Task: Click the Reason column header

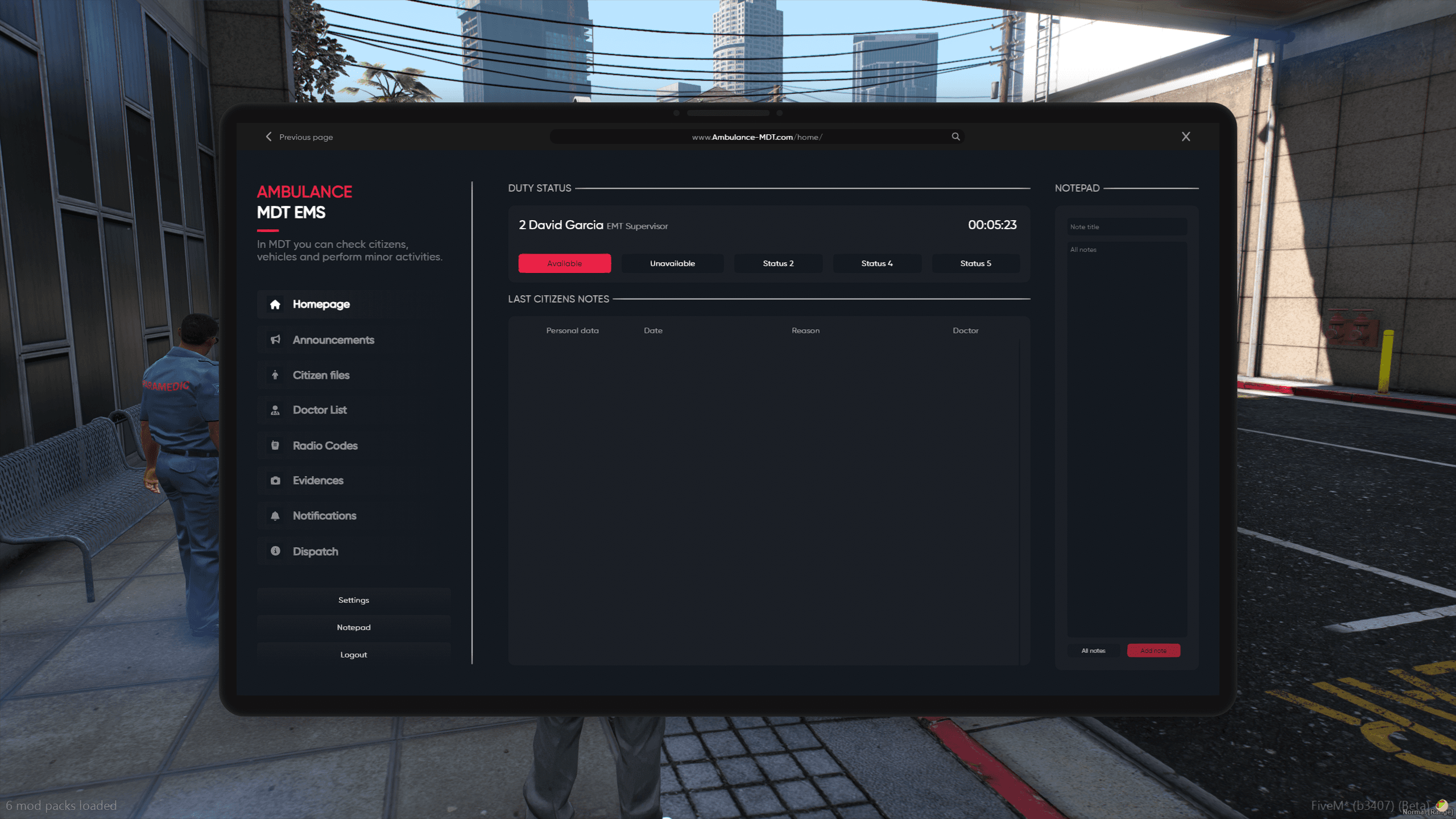Action: pyautogui.click(x=805, y=330)
